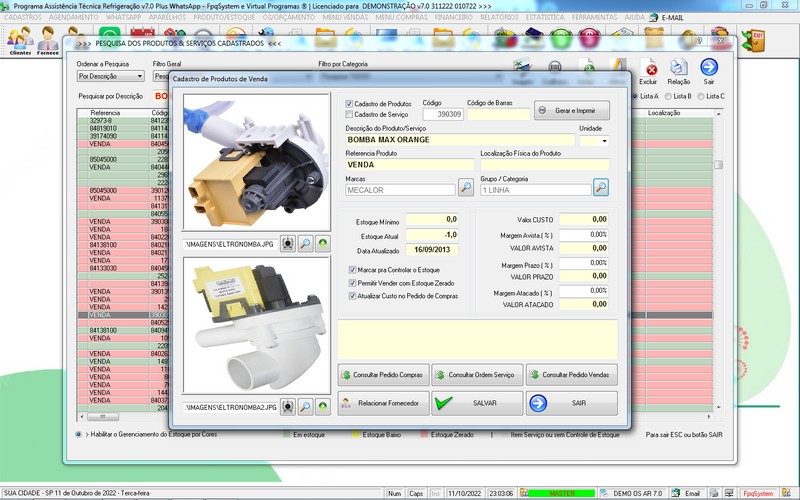Open the RELATORIOS menu

click(497, 18)
